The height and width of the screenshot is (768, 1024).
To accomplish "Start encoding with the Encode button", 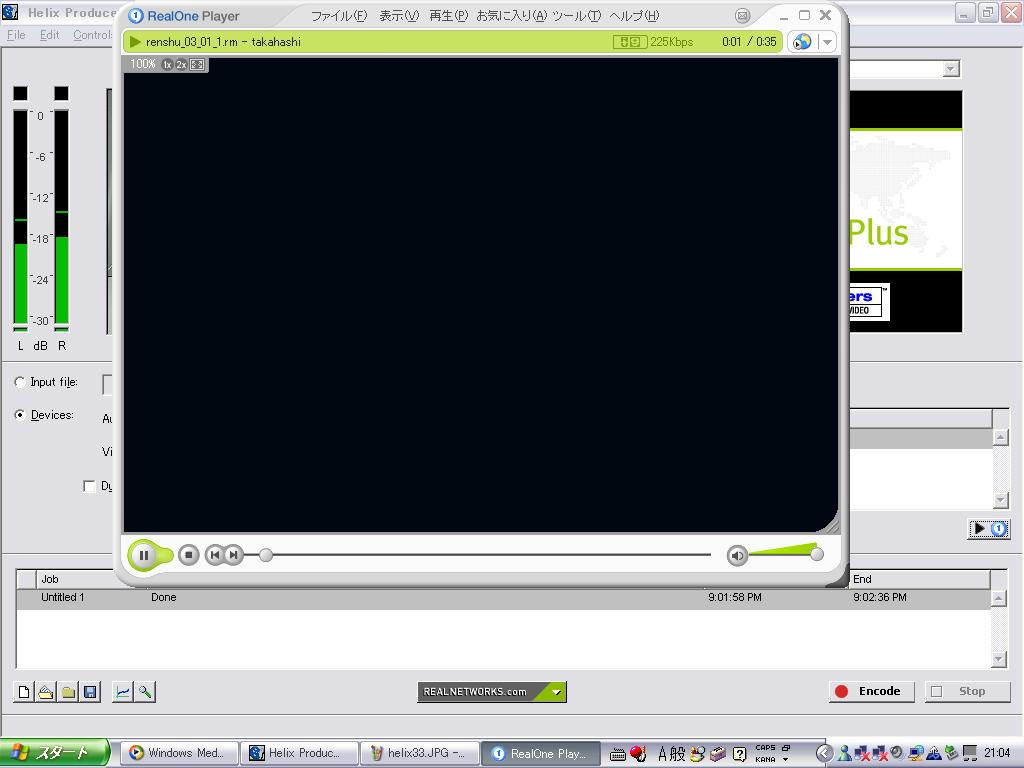I will 871,692.
